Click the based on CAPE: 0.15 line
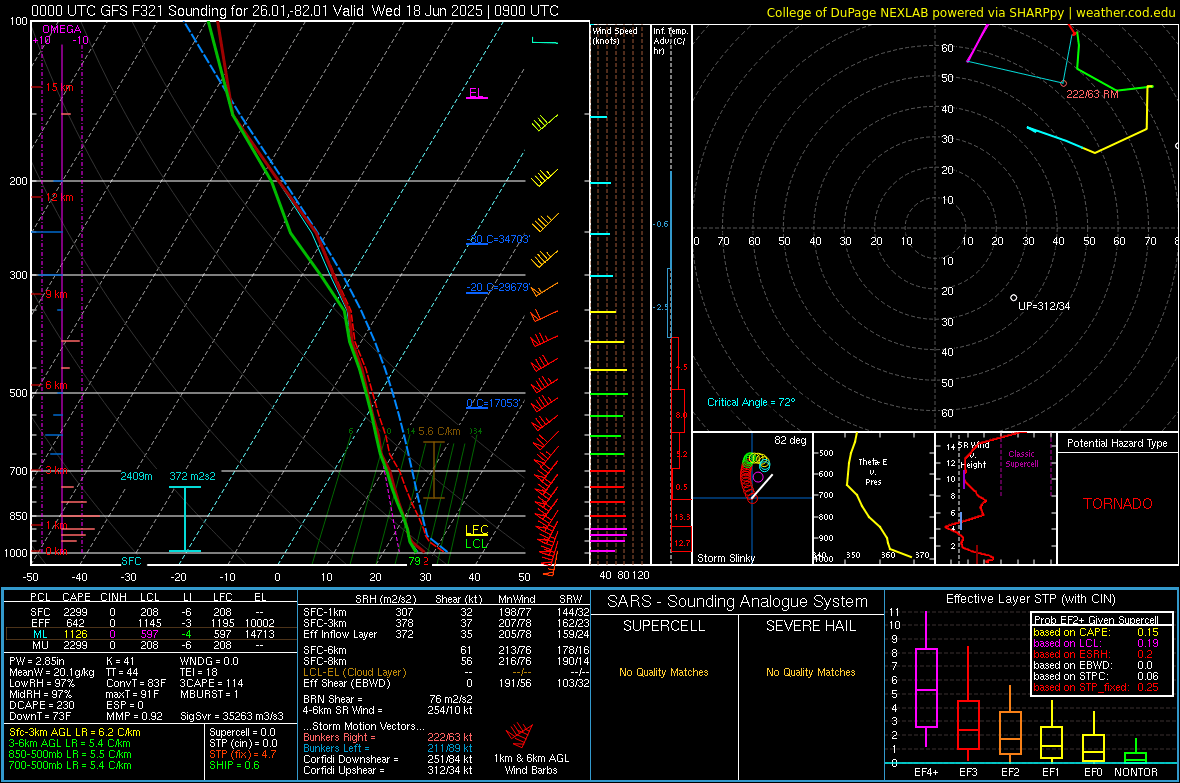Screen dimensions: 1180x783 (1096, 632)
